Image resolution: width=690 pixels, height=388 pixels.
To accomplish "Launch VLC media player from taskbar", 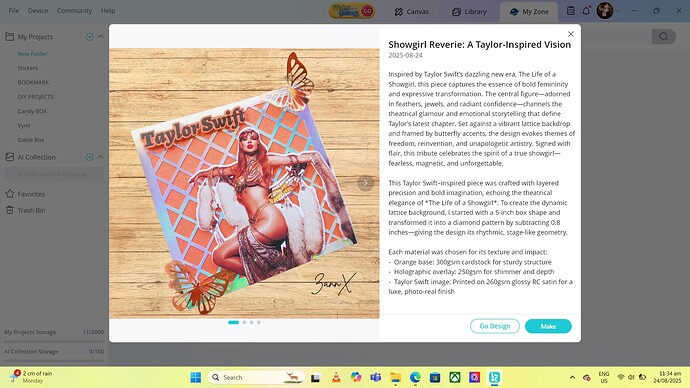I will click(x=336, y=377).
